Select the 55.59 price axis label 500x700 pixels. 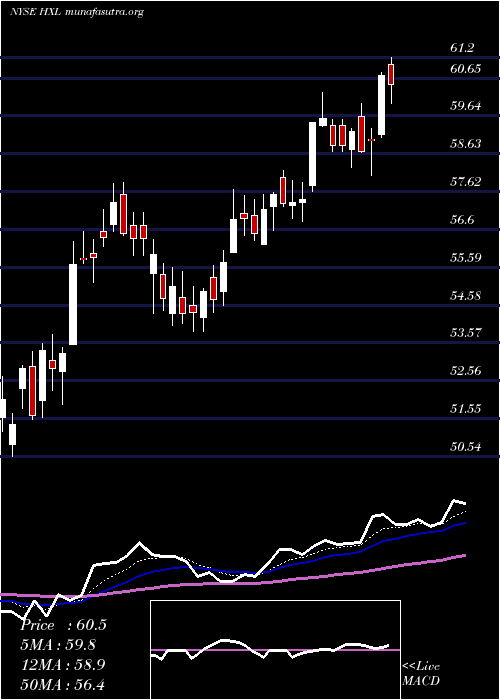point(466,258)
